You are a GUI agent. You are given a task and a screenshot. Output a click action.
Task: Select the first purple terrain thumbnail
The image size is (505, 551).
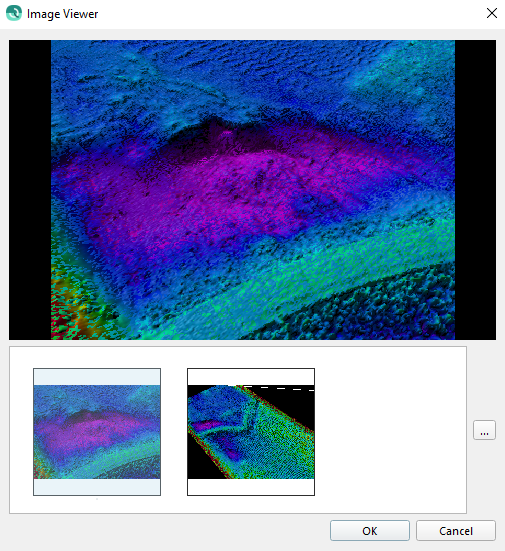click(x=97, y=432)
